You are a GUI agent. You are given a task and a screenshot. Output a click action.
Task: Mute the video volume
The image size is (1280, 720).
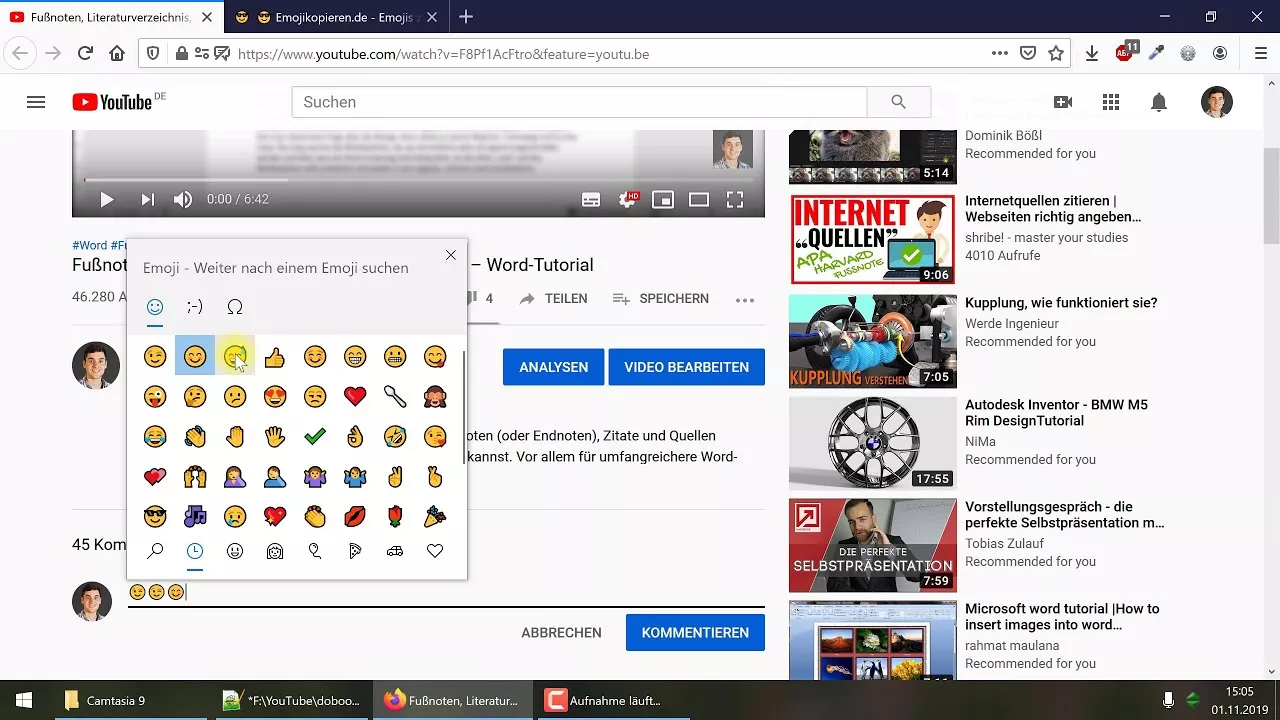[x=183, y=199]
